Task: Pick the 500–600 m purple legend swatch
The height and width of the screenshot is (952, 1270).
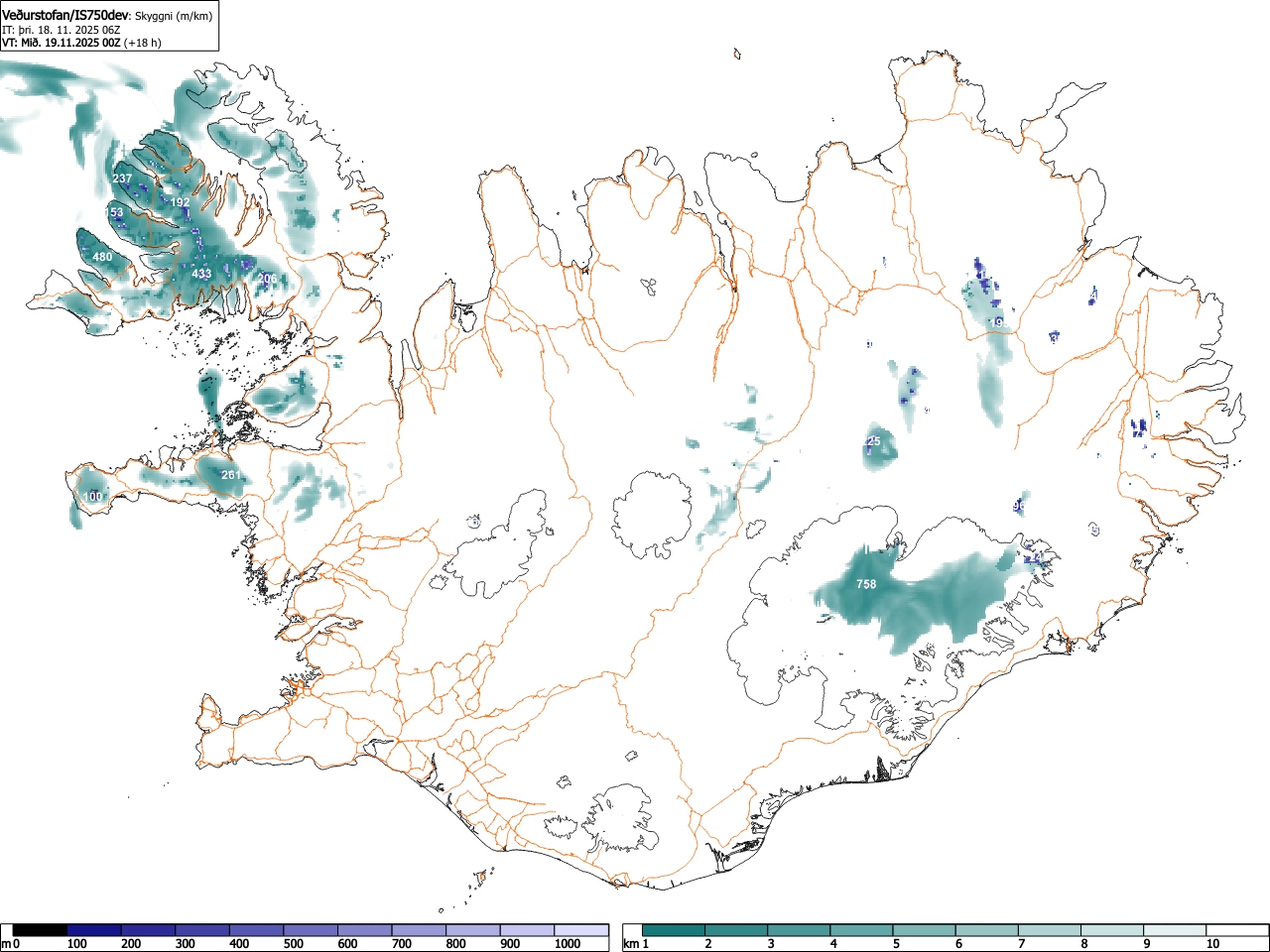Action: (311, 930)
